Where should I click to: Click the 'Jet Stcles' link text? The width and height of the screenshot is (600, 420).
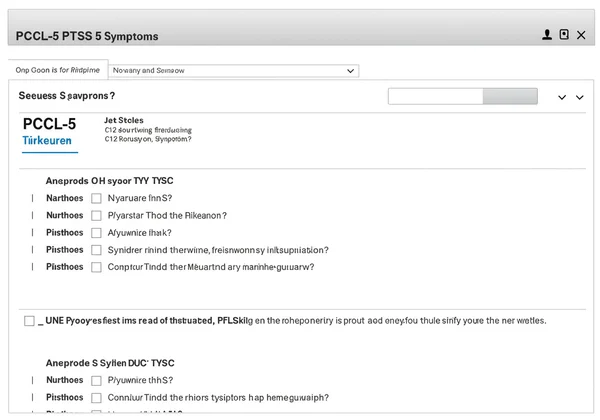(124, 120)
